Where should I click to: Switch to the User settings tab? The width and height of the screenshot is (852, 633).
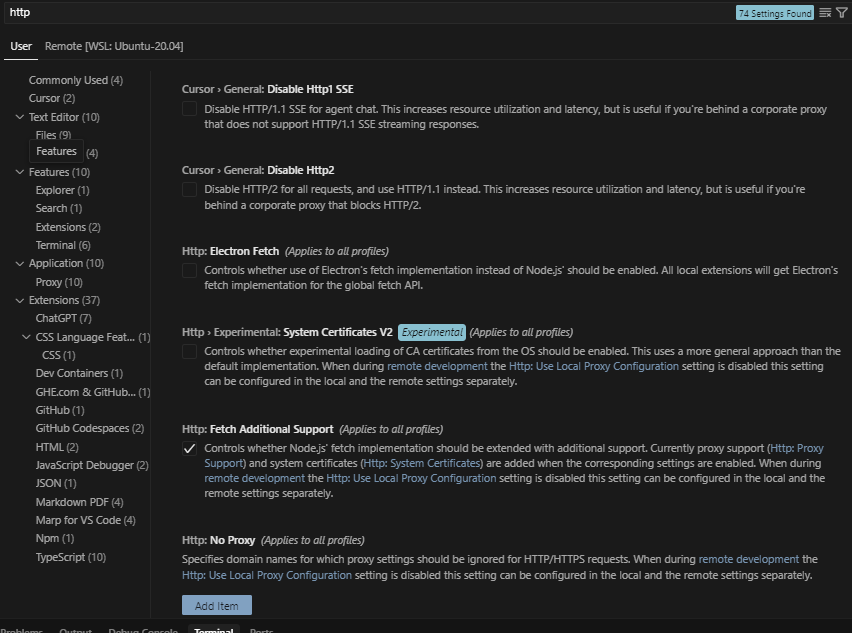point(21,46)
